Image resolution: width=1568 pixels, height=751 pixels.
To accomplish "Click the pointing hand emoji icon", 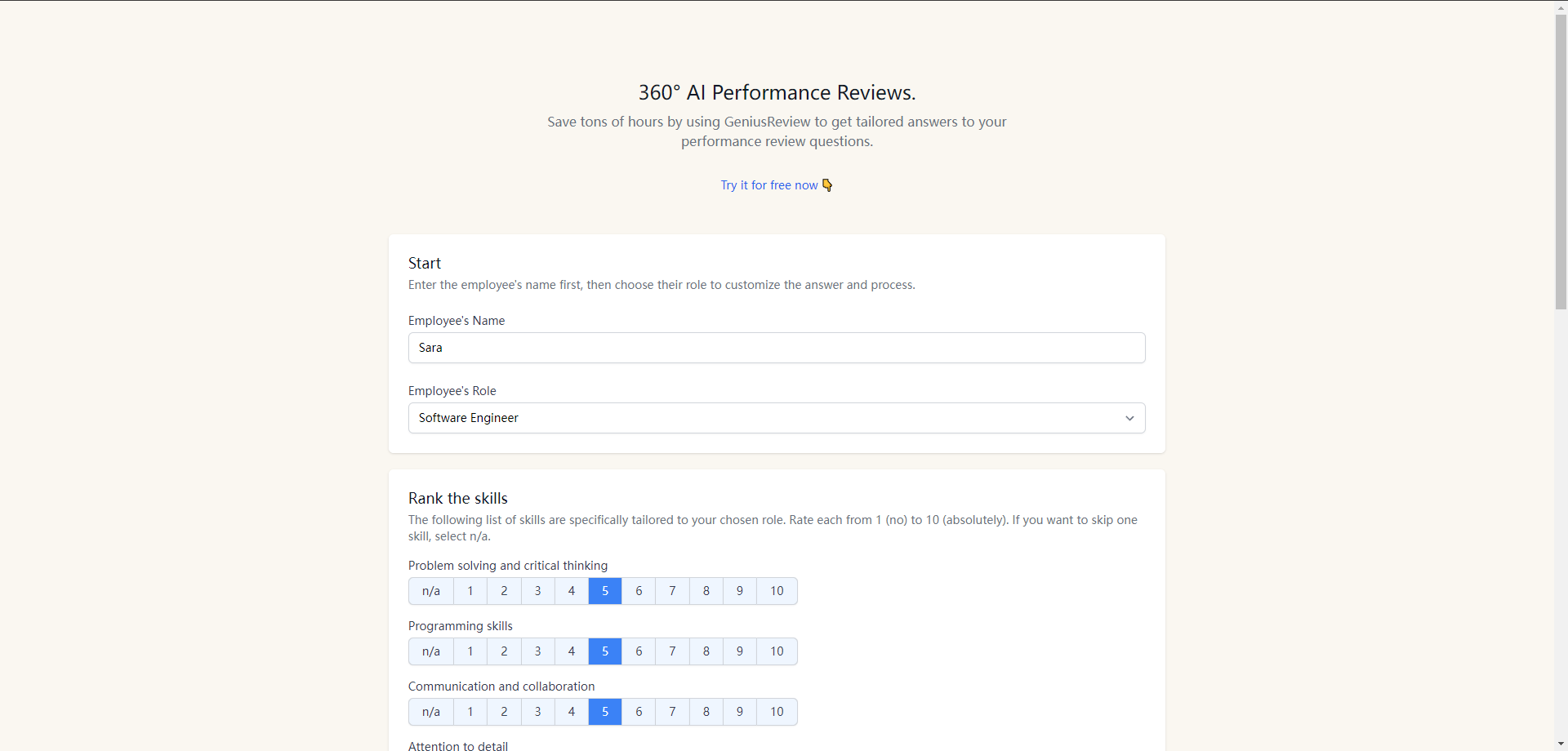I will tap(827, 185).
